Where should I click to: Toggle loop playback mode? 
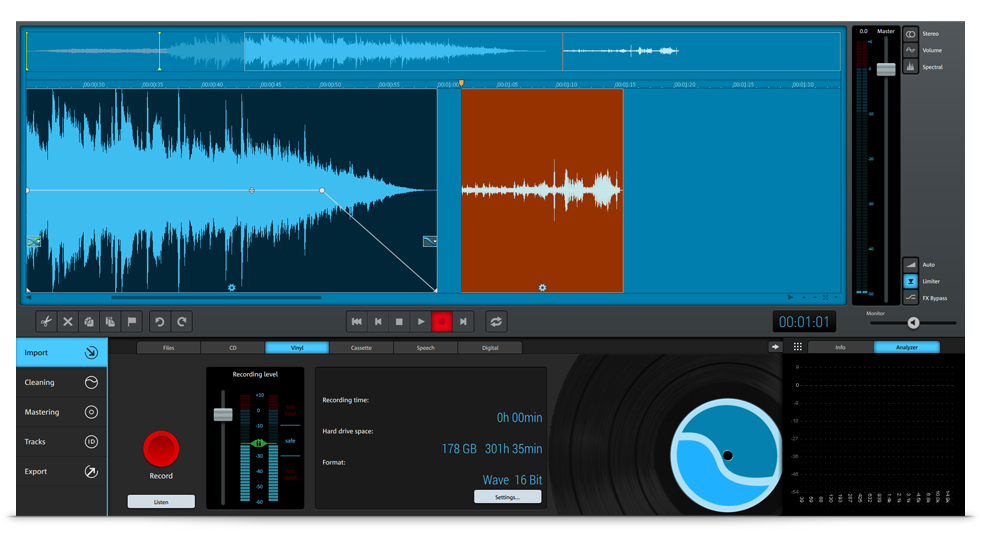click(x=496, y=322)
